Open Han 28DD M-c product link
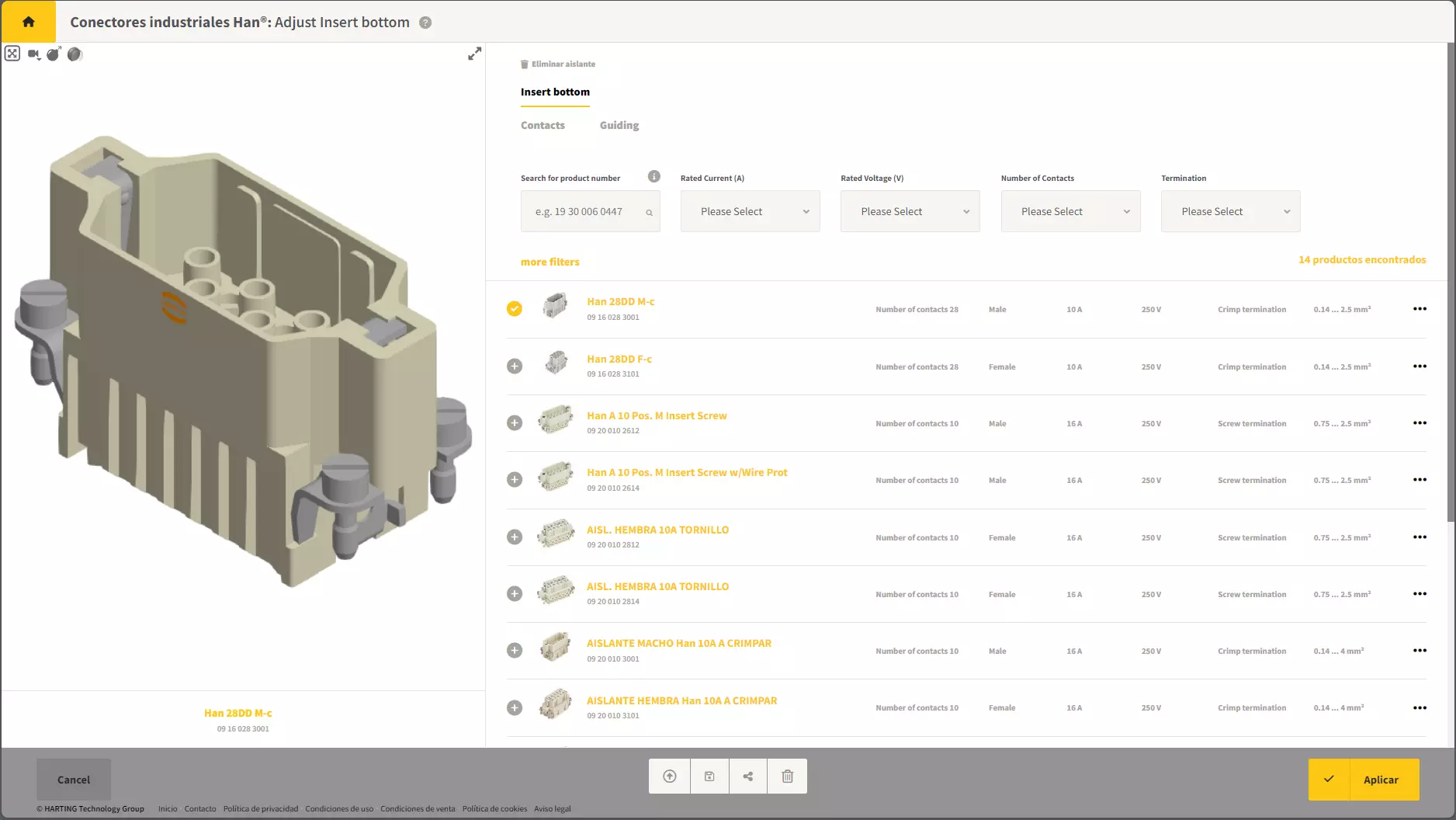The height and width of the screenshot is (820, 1456). point(621,302)
